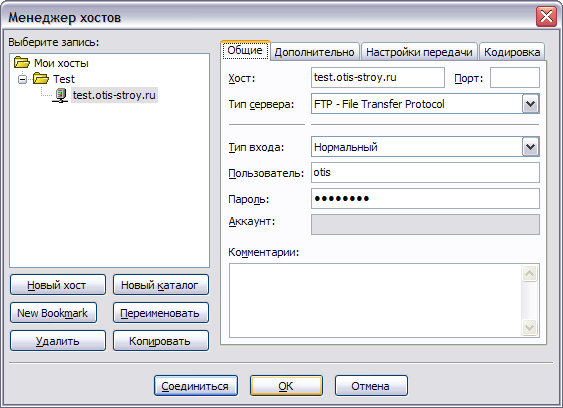Switch to the Дополнительно tab
563x408 pixels.
click(x=315, y=52)
